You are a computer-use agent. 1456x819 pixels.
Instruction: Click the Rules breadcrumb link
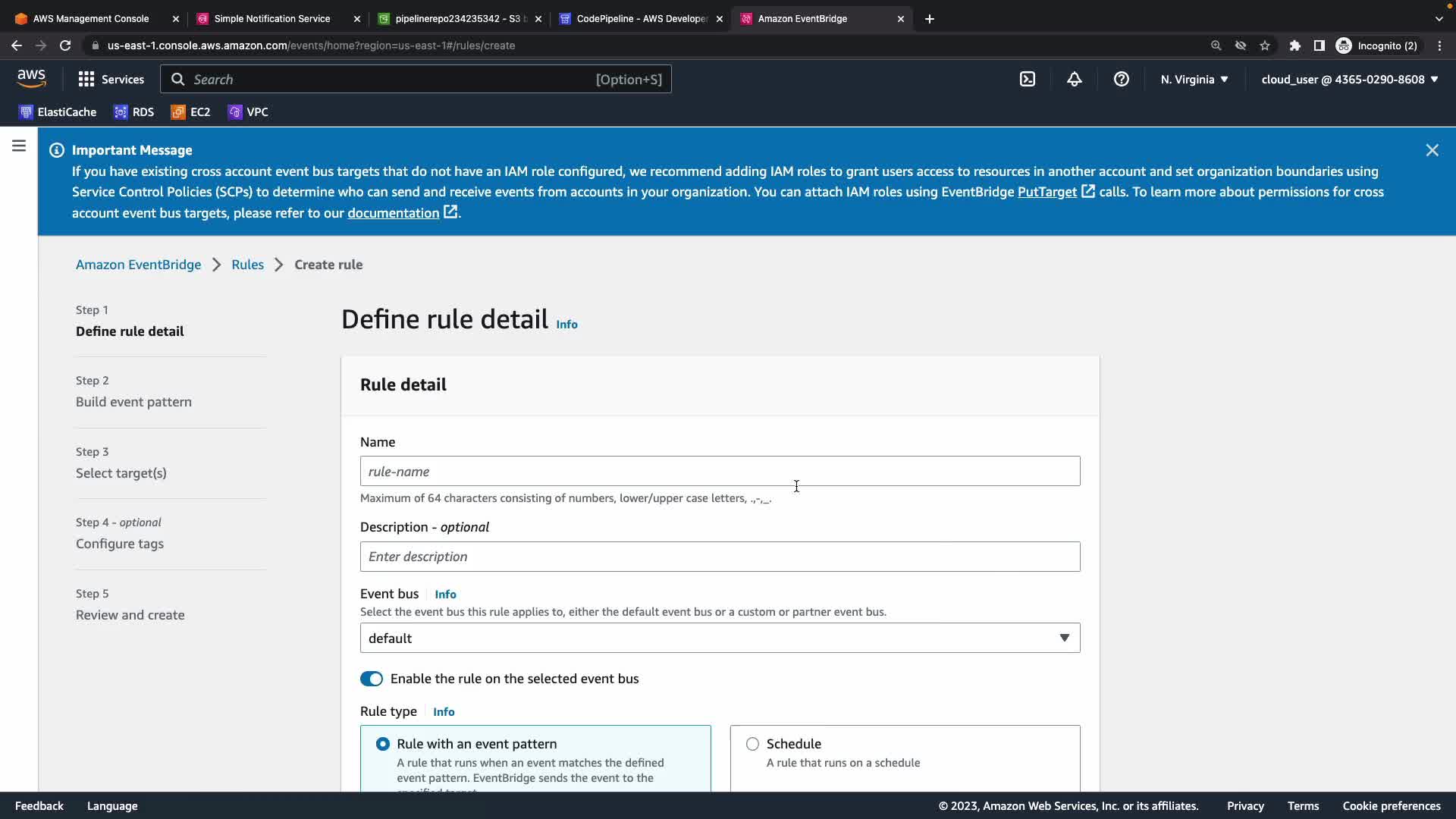(x=247, y=265)
